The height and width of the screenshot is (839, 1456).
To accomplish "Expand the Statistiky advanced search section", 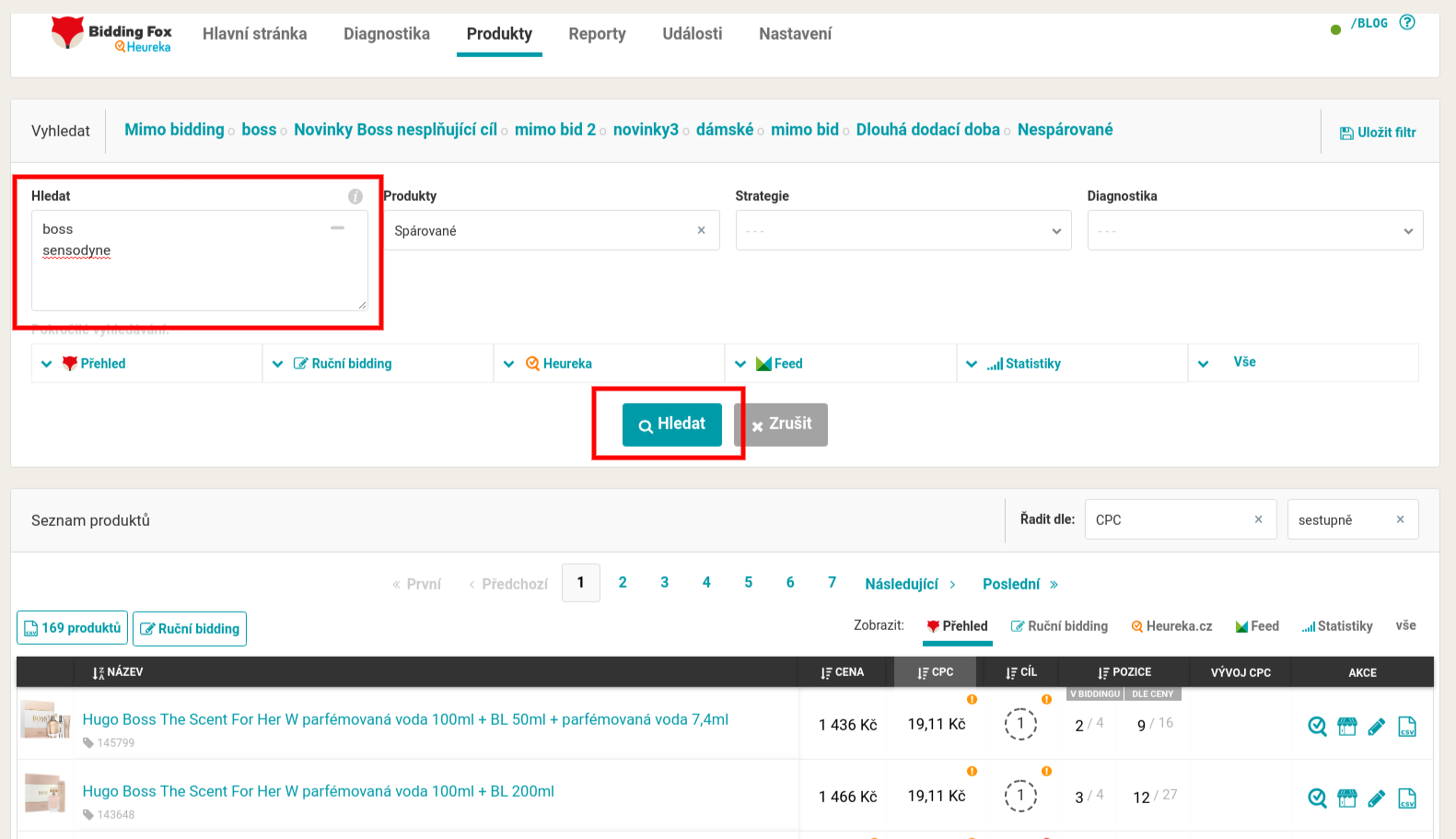I will point(1071,363).
